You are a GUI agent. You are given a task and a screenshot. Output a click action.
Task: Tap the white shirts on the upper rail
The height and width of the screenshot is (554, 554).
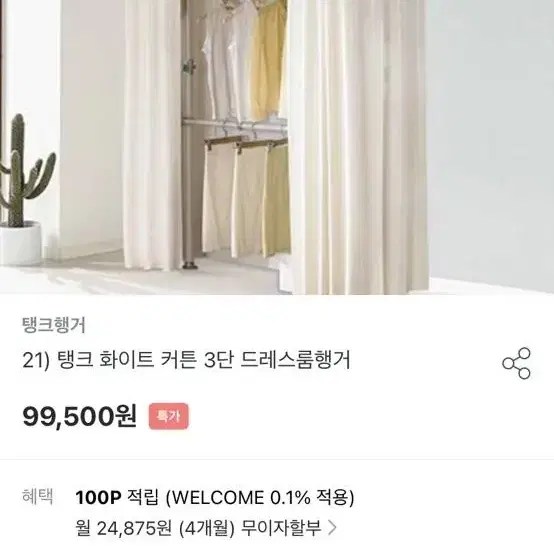tap(228, 60)
